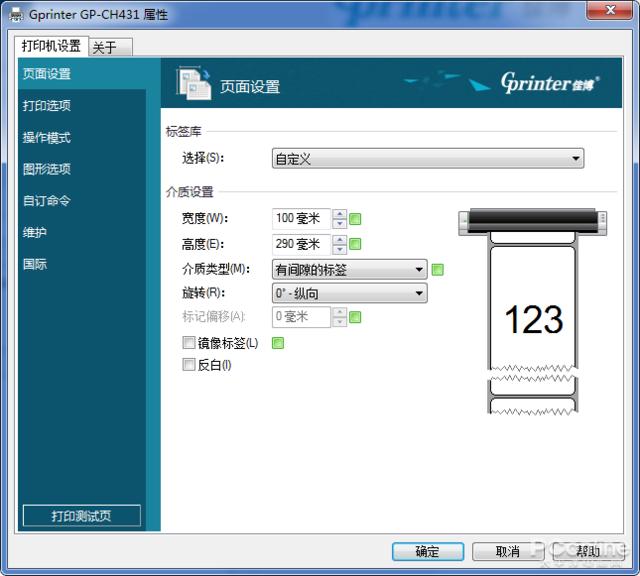Select 国际 in the sidebar
This screenshot has height=576, width=640.
click(x=82, y=265)
